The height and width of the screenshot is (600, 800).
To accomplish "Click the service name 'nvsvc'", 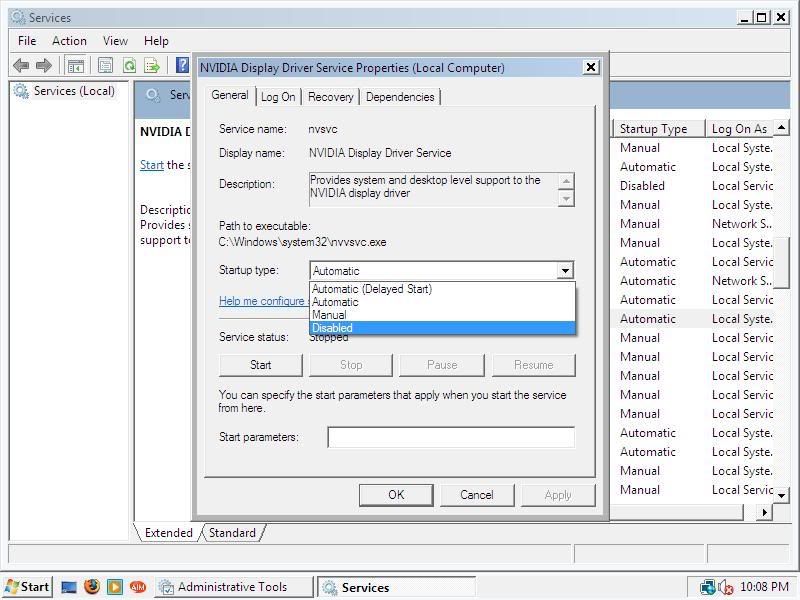I will coord(322,129).
